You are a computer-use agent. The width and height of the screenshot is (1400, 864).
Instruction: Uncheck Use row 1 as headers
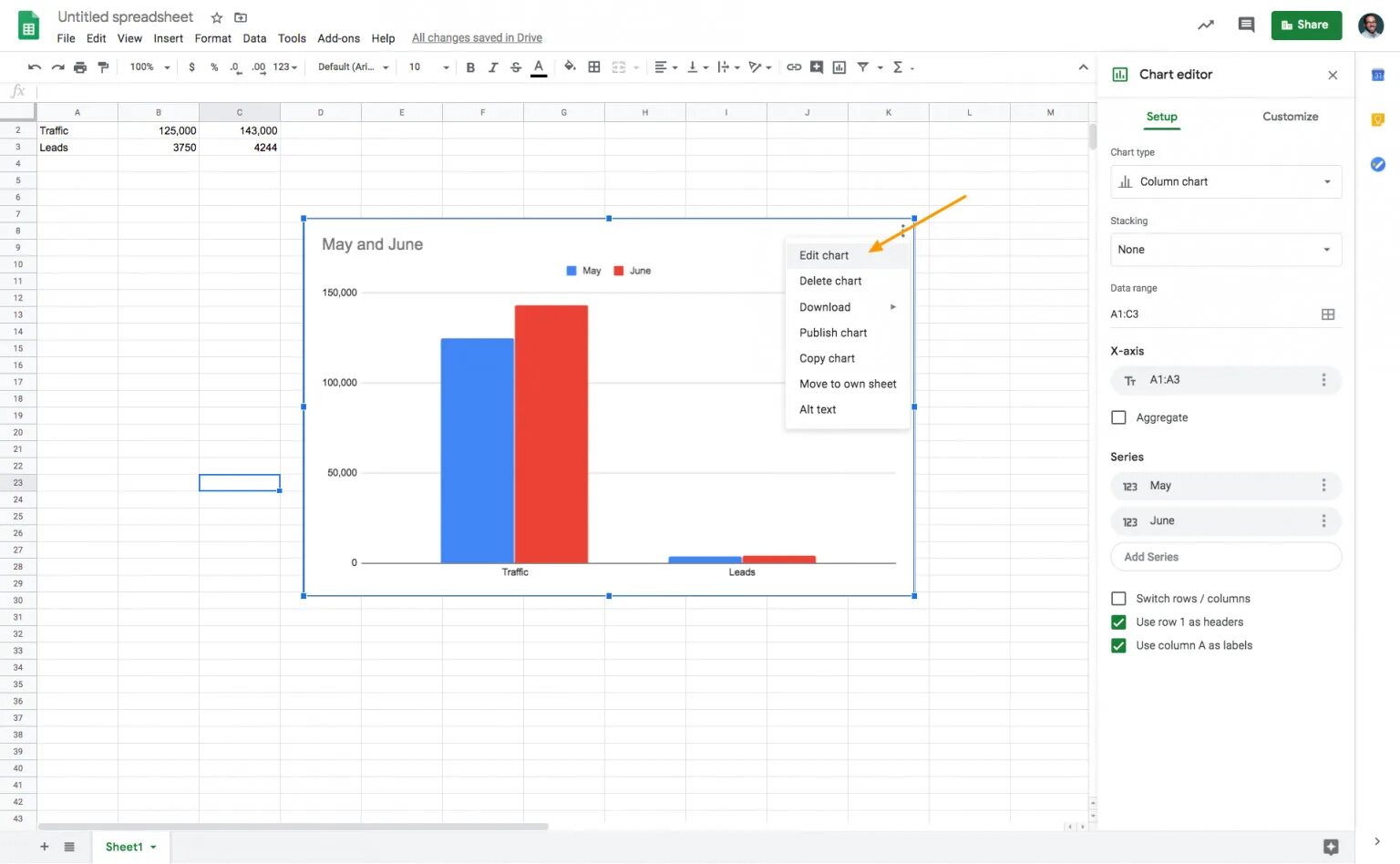pyautogui.click(x=1118, y=622)
